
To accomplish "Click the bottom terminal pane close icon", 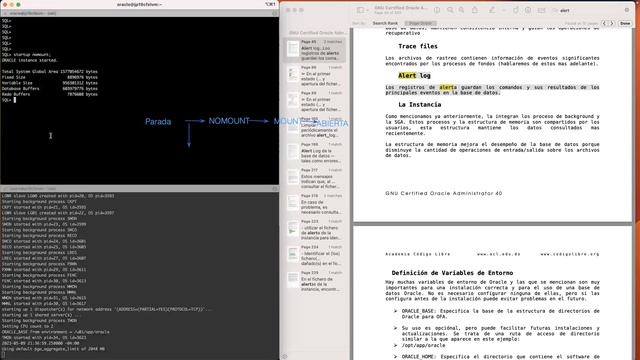I will click(x=5, y=189).
